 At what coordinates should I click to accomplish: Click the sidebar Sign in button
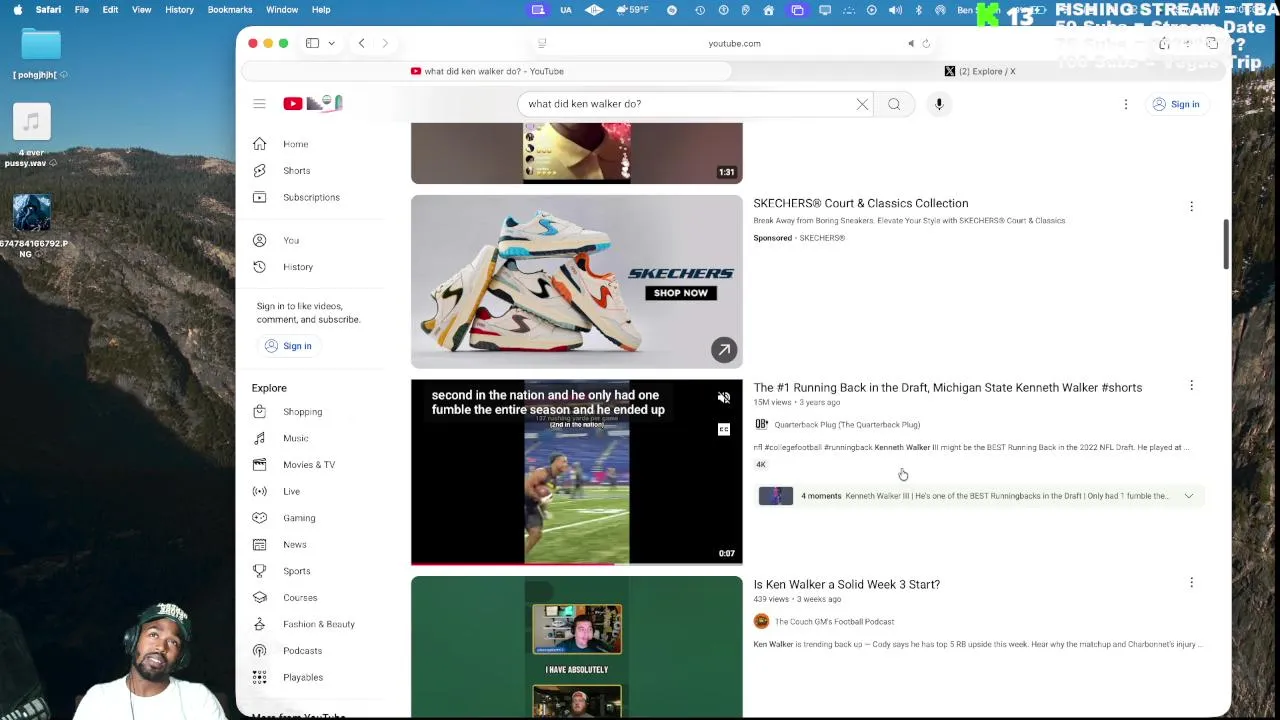[x=288, y=346]
